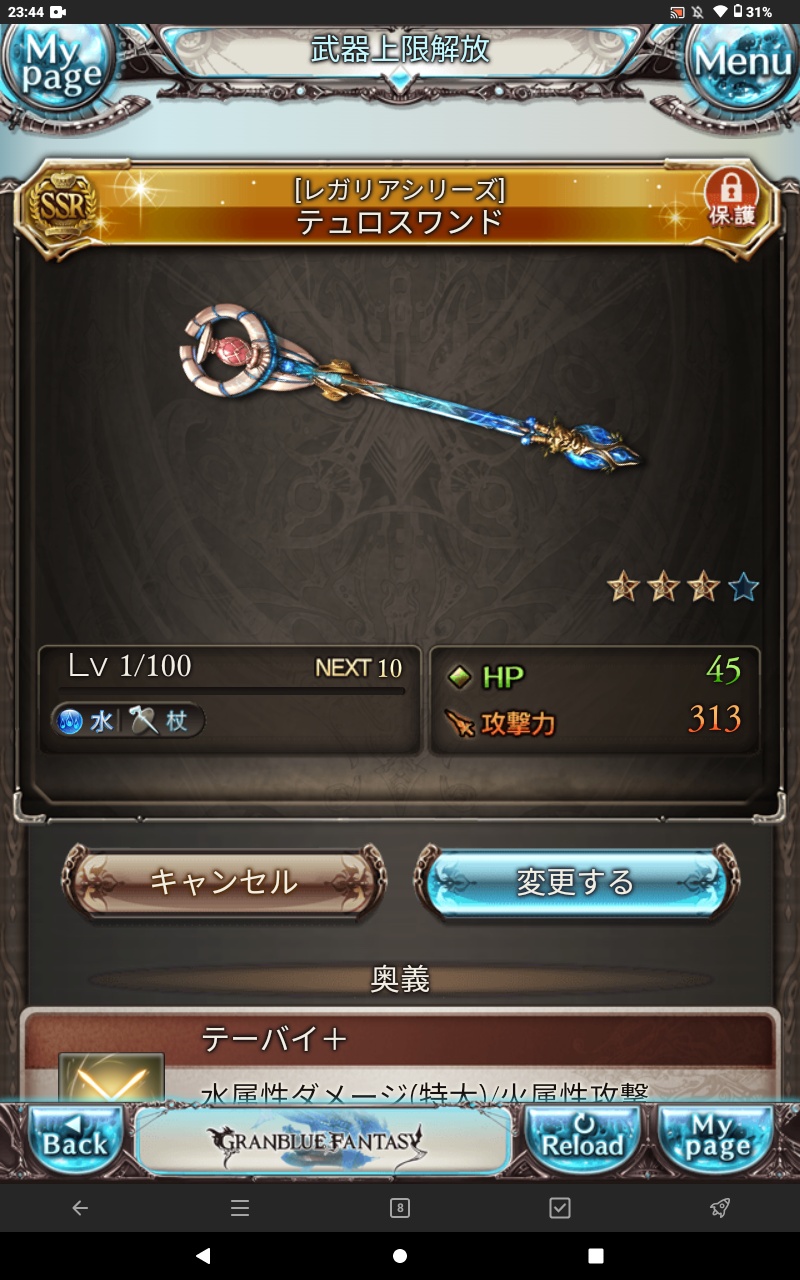Click the blue fourth uncap star
The image size is (800, 1280).
[x=743, y=587]
